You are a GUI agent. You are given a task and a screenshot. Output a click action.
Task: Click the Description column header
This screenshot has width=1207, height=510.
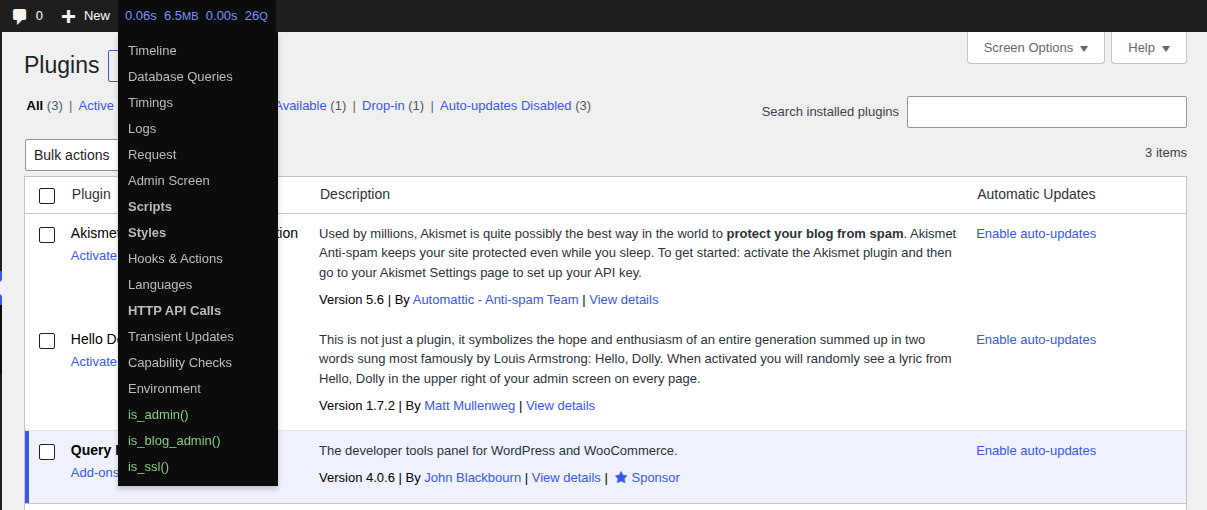tap(355, 194)
